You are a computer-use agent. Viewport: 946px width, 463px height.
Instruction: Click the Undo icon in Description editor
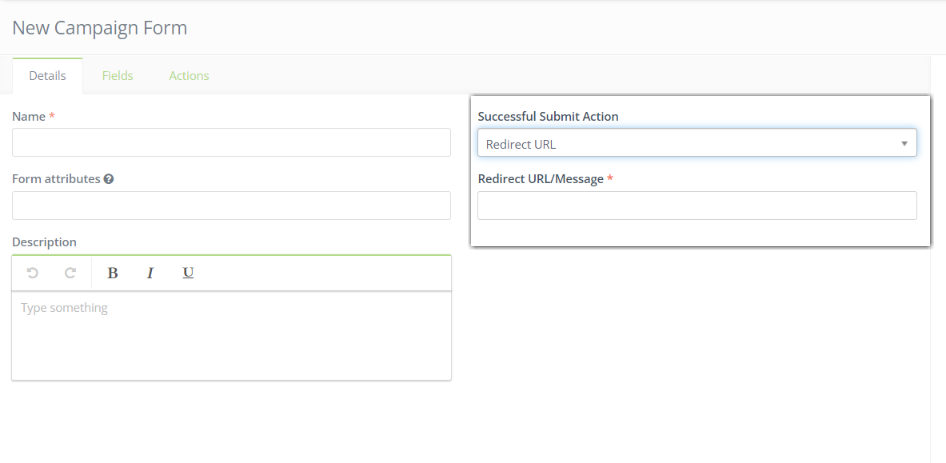pyautogui.click(x=32, y=273)
